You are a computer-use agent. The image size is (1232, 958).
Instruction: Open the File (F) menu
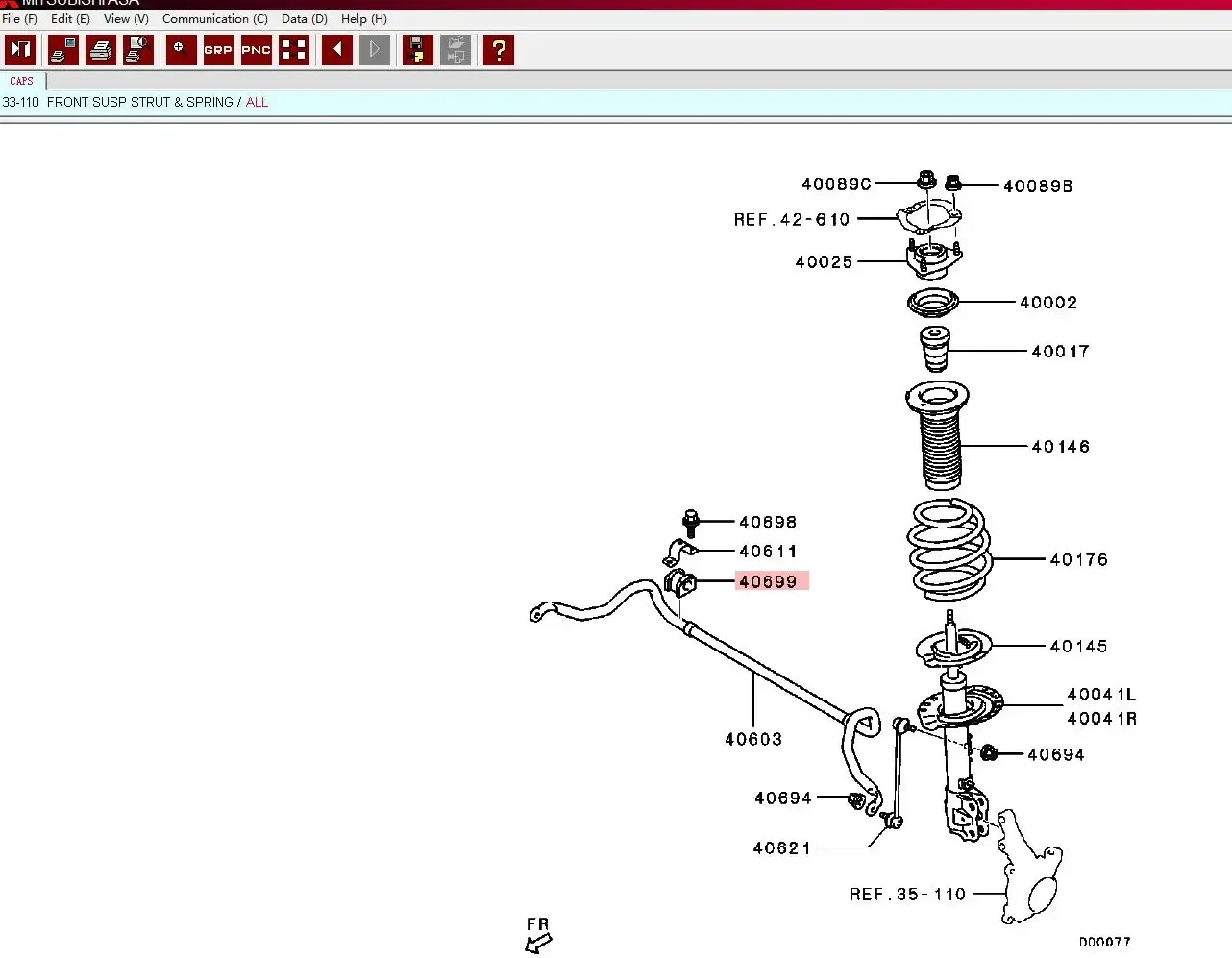coord(20,19)
